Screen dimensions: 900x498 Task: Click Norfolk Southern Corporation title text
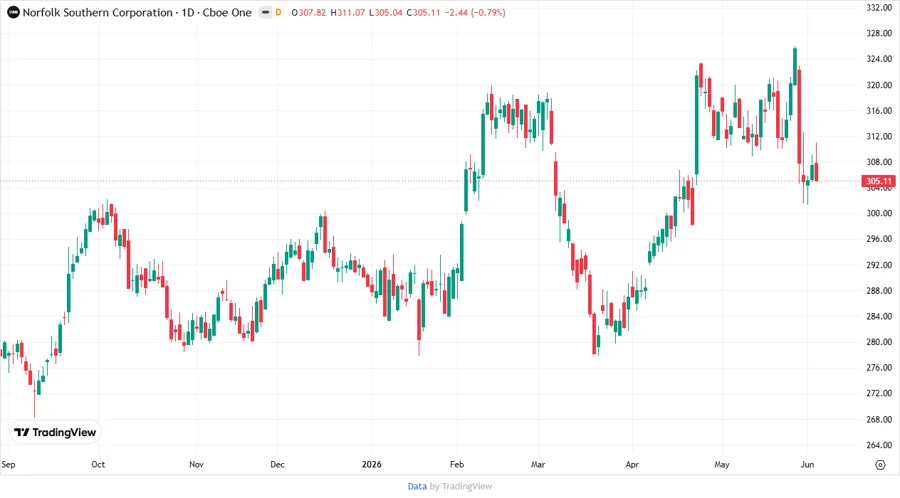pos(98,13)
